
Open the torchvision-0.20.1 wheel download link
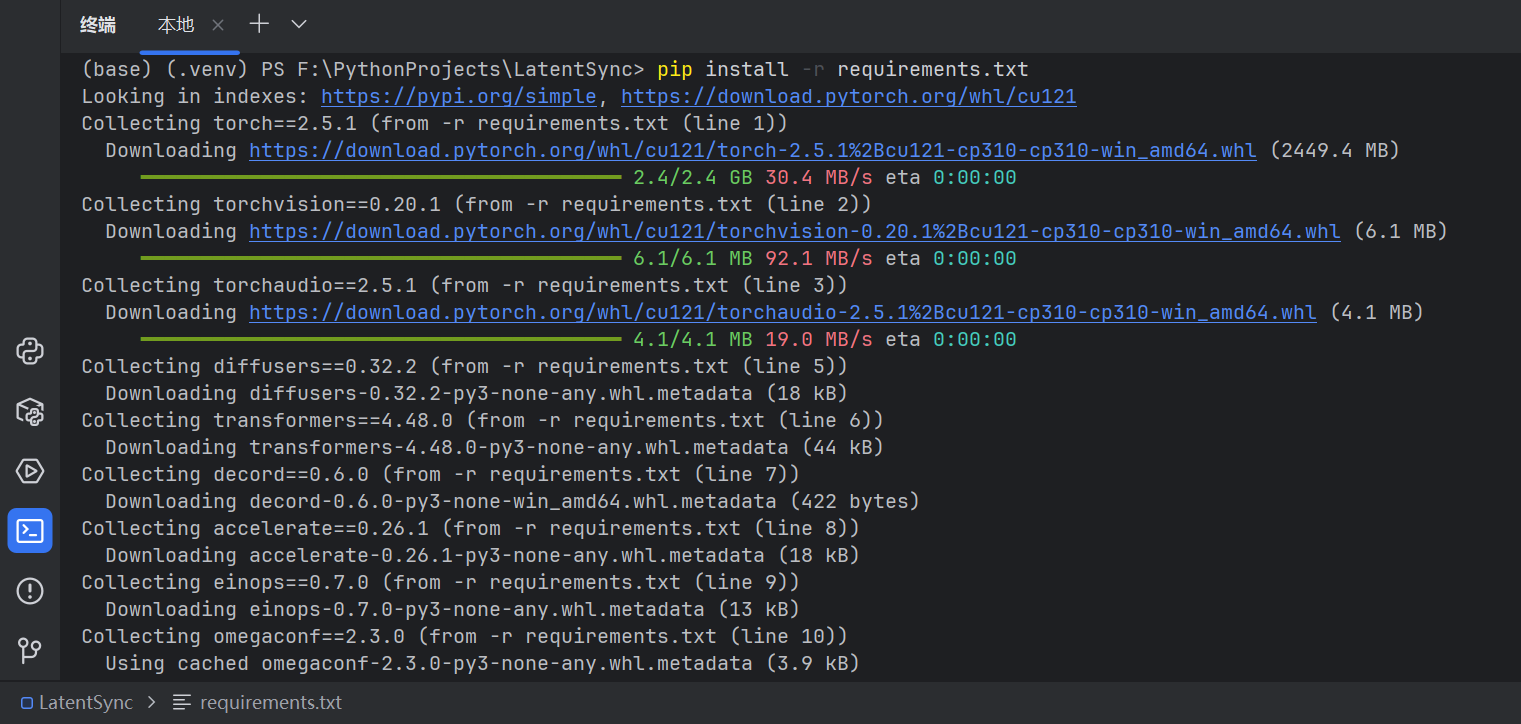tap(795, 232)
